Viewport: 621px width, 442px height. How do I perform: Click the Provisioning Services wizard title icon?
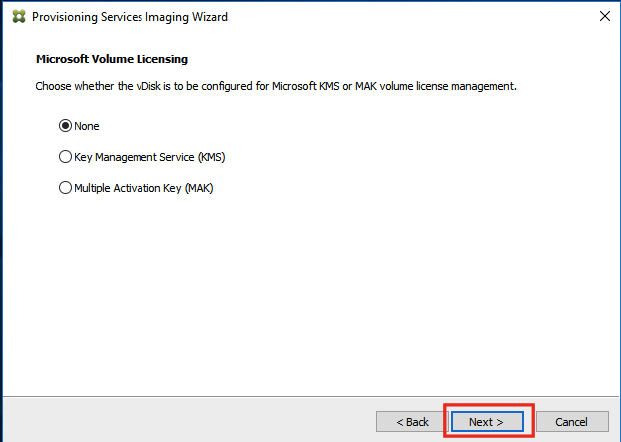pos(19,17)
